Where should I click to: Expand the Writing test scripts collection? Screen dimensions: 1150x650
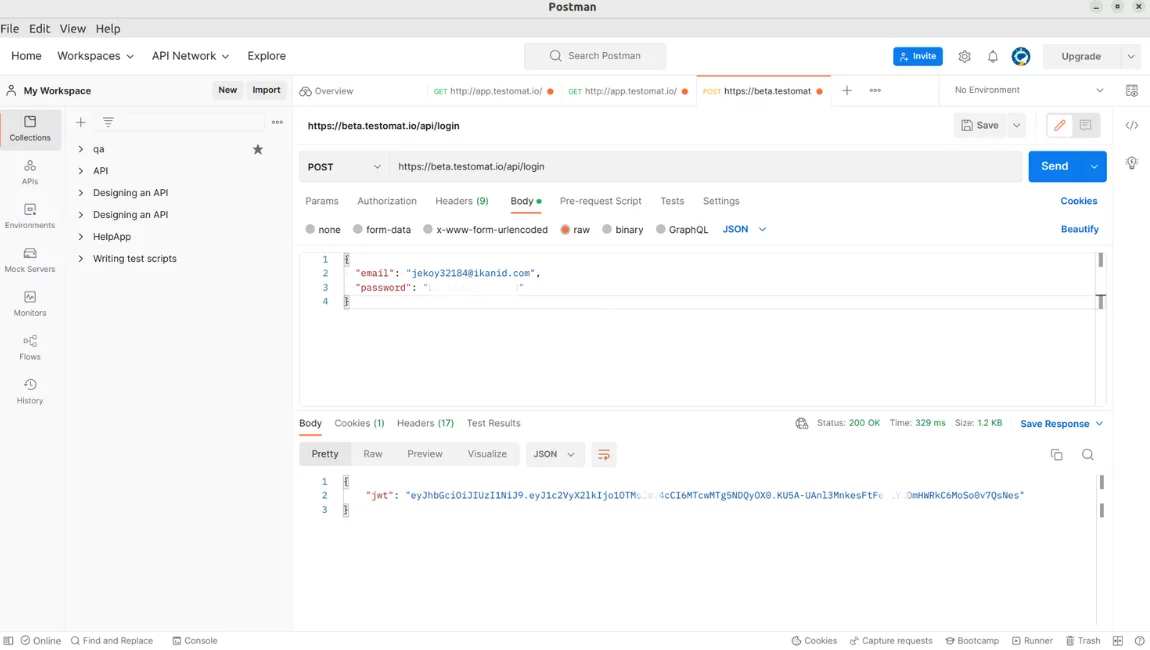pos(81,259)
